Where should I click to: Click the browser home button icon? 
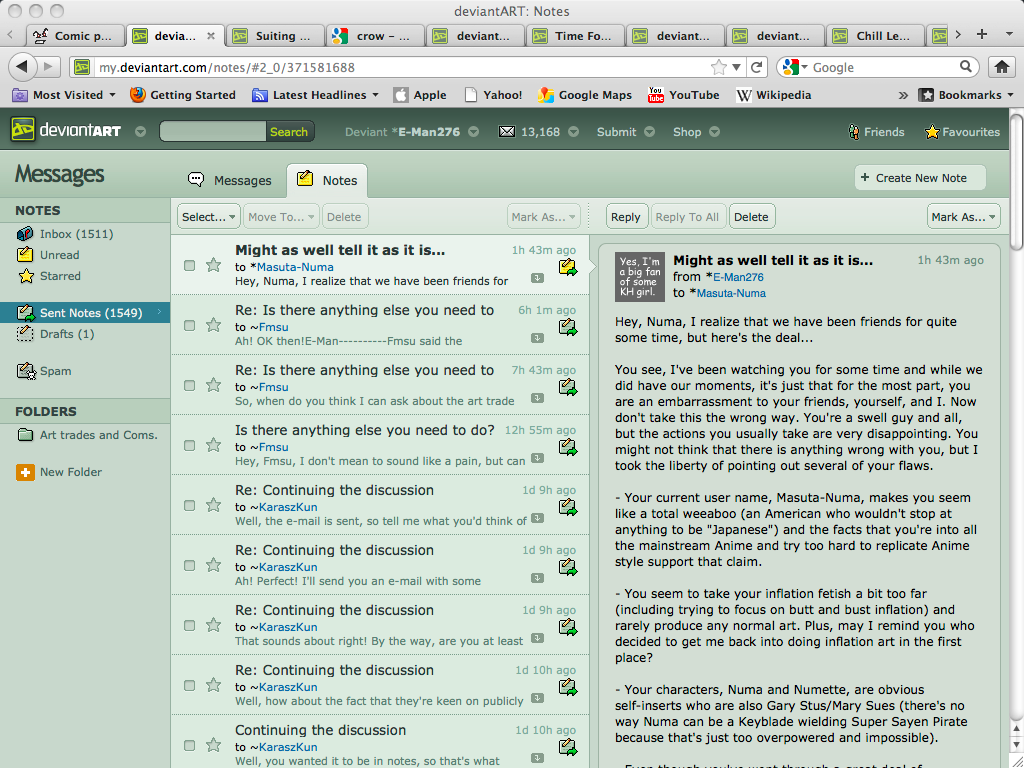pyautogui.click(x=1000, y=67)
